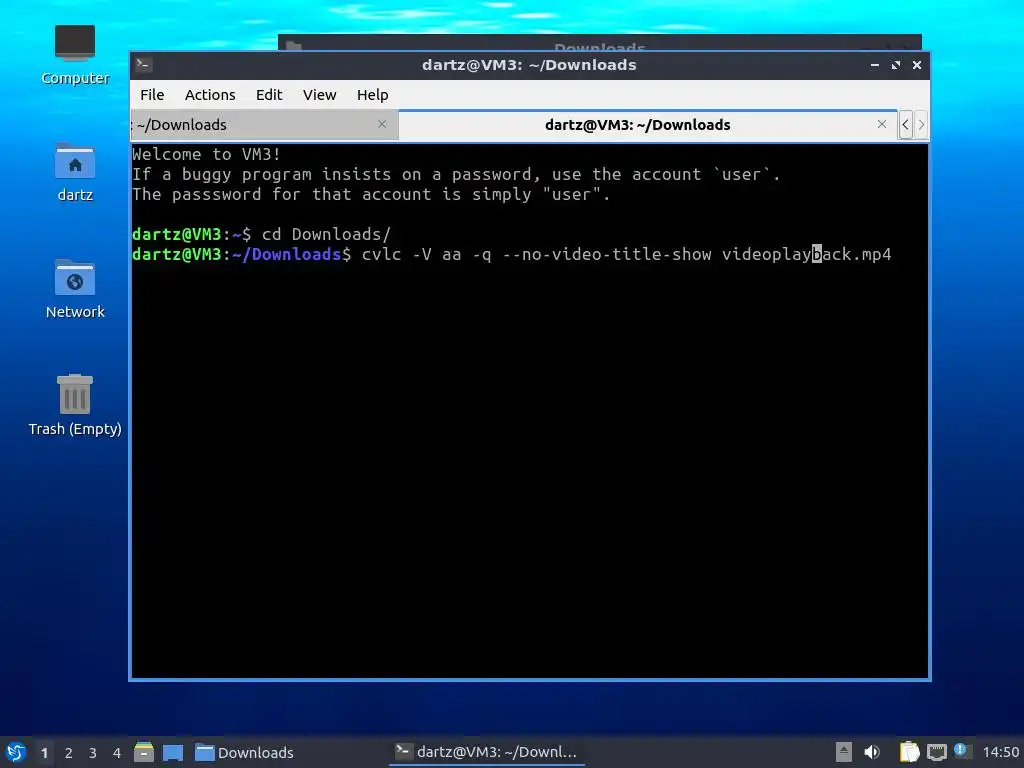1024x768 pixels.
Task: Select the dartz@VM3: ~/Downloads tab
Action: [647, 125]
